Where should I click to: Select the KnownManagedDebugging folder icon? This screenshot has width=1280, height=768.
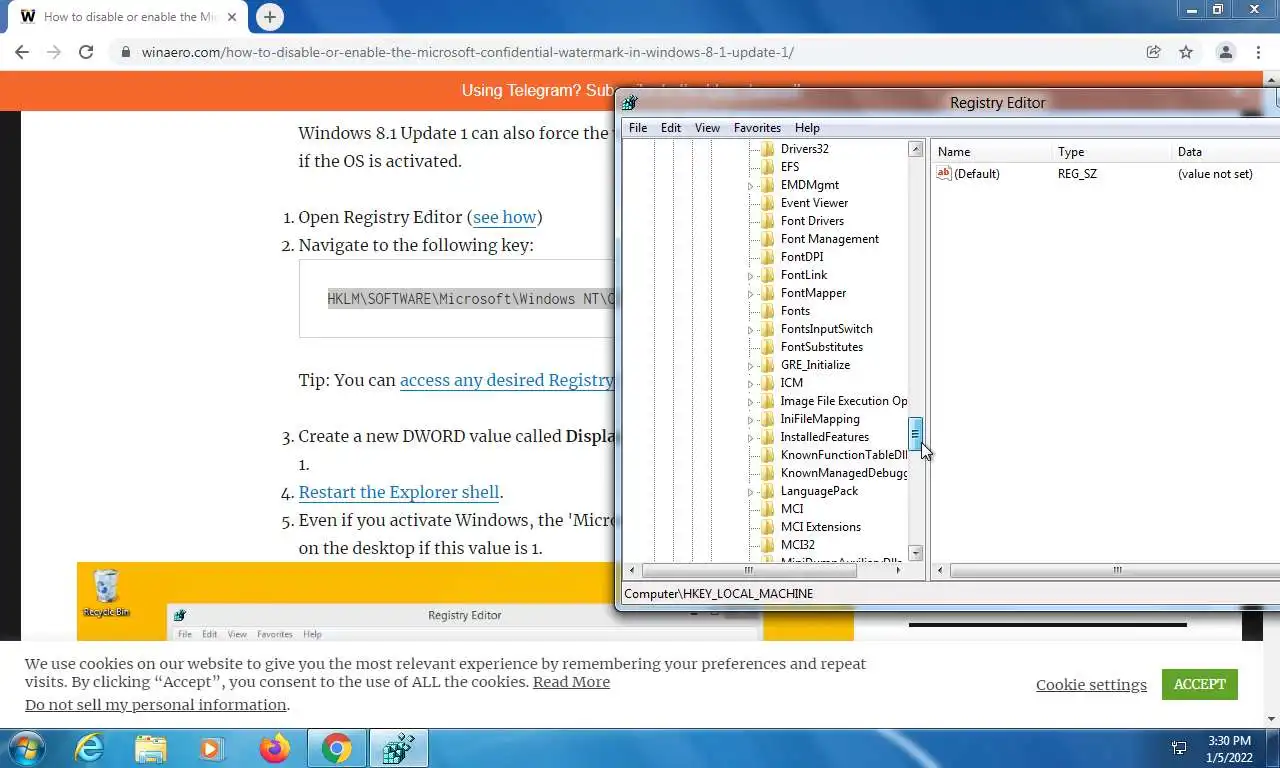click(768, 473)
